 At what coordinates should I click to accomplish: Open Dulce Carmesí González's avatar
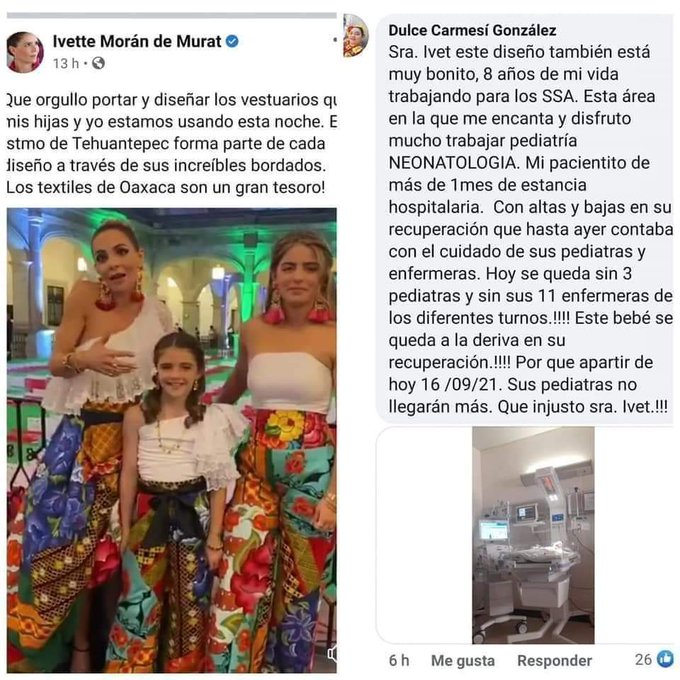(355, 36)
